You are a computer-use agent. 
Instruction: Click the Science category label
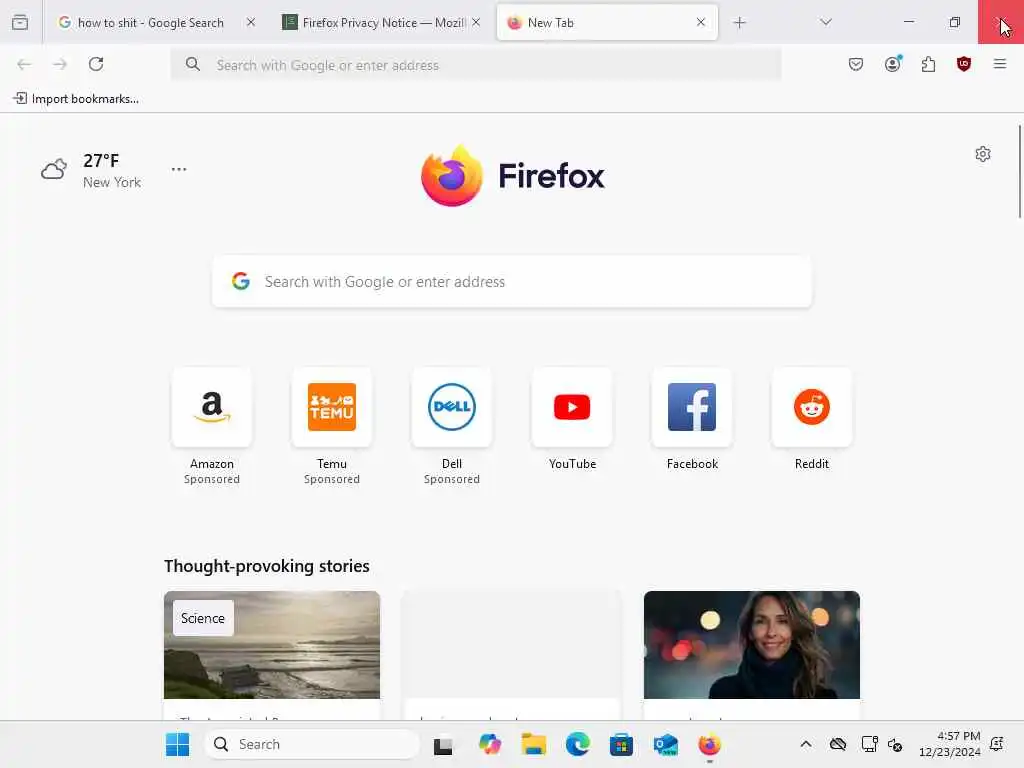pos(203,618)
